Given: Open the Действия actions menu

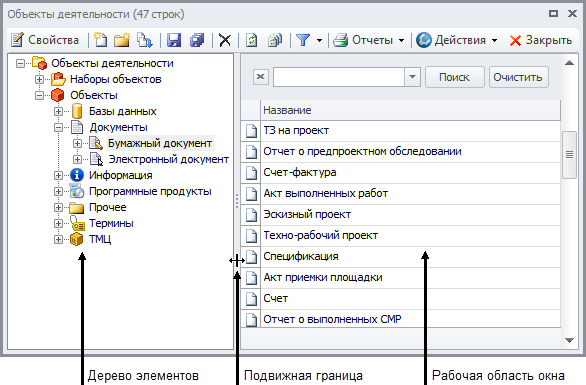Looking at the screenshot, I should pos(457,40).
